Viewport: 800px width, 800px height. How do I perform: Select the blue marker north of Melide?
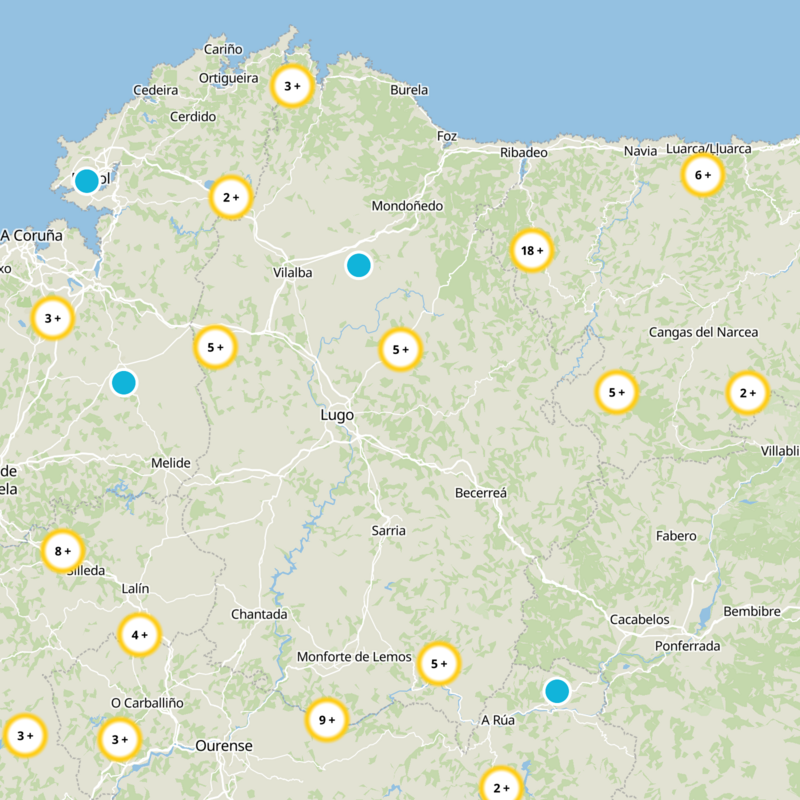[x=123, y=383]
